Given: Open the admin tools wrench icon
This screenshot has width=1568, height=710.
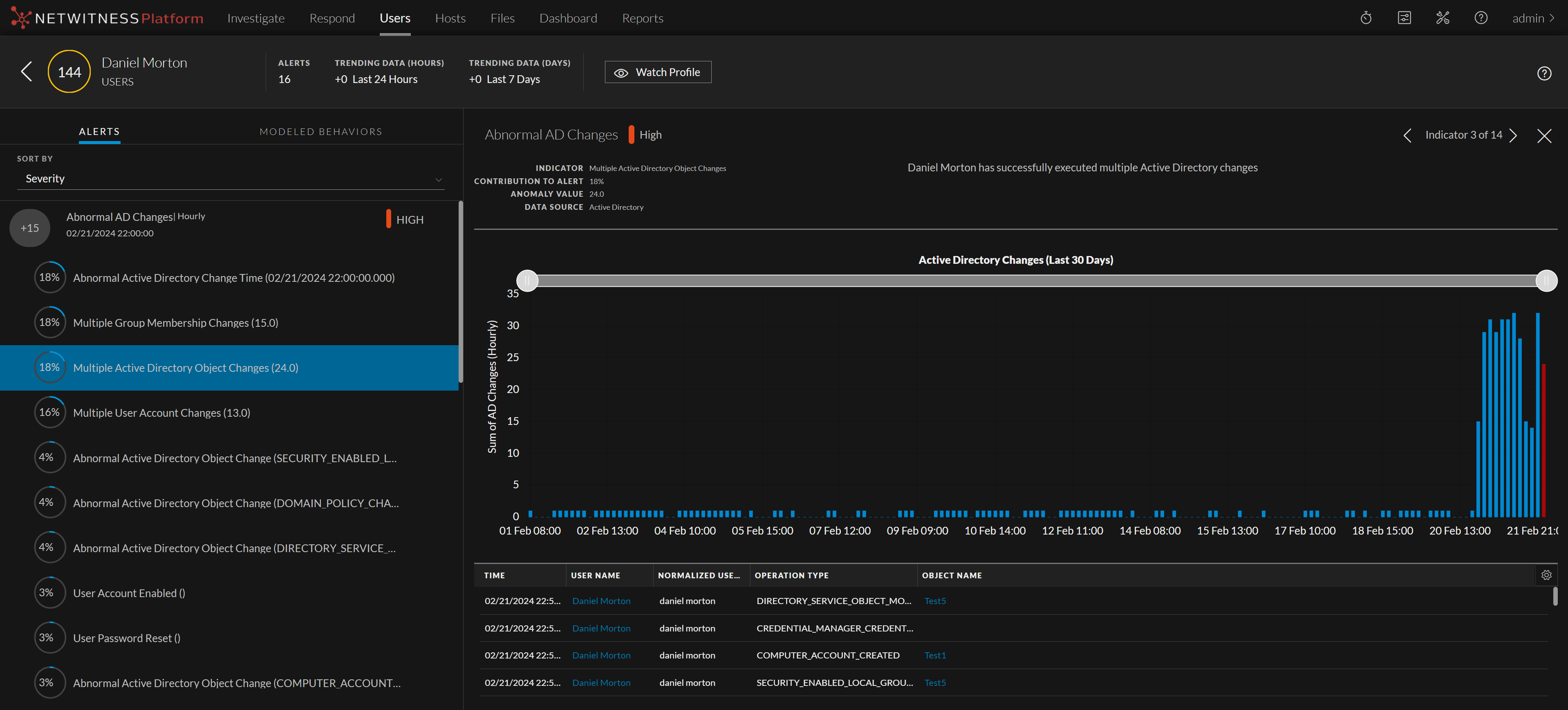Looking at the screenshot, I should (1443, 18).
